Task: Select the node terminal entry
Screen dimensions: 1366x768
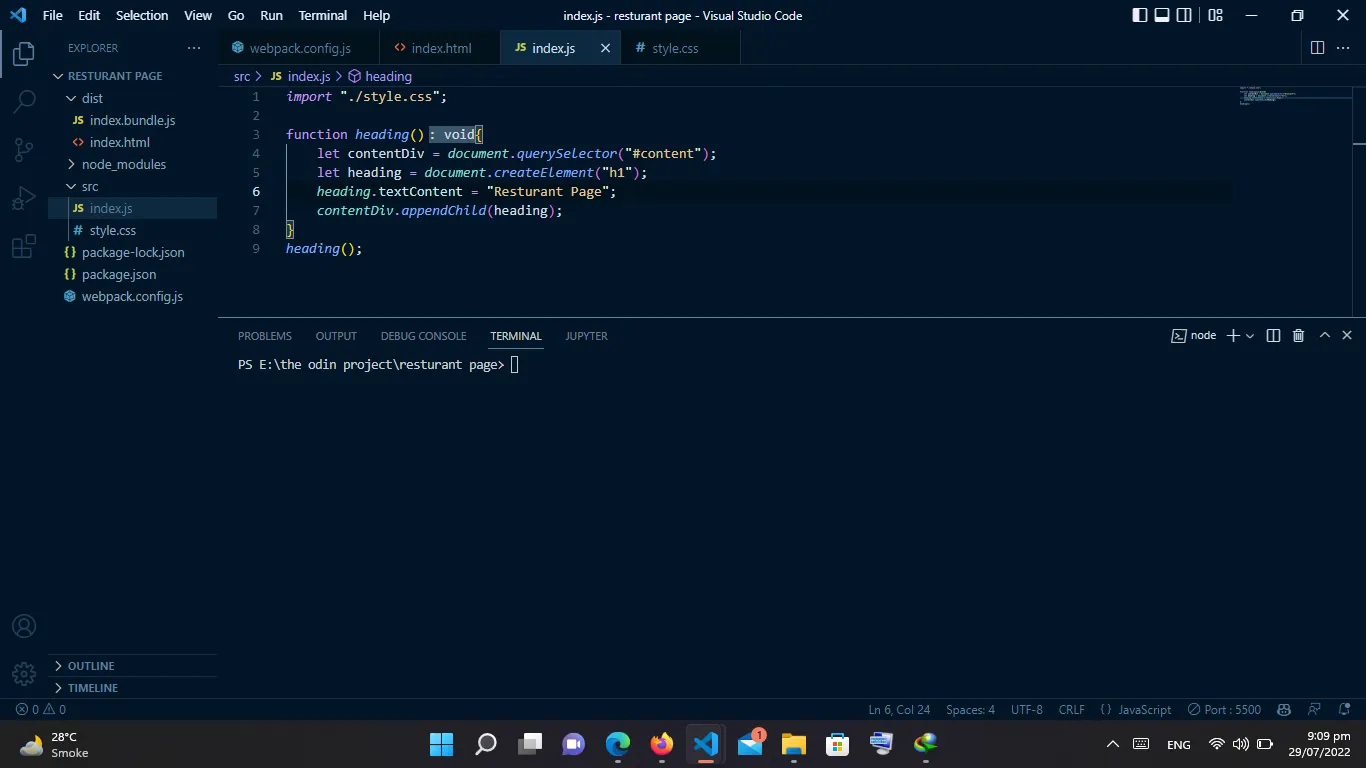Action: pyautogui.click(x=1194, y=336)
